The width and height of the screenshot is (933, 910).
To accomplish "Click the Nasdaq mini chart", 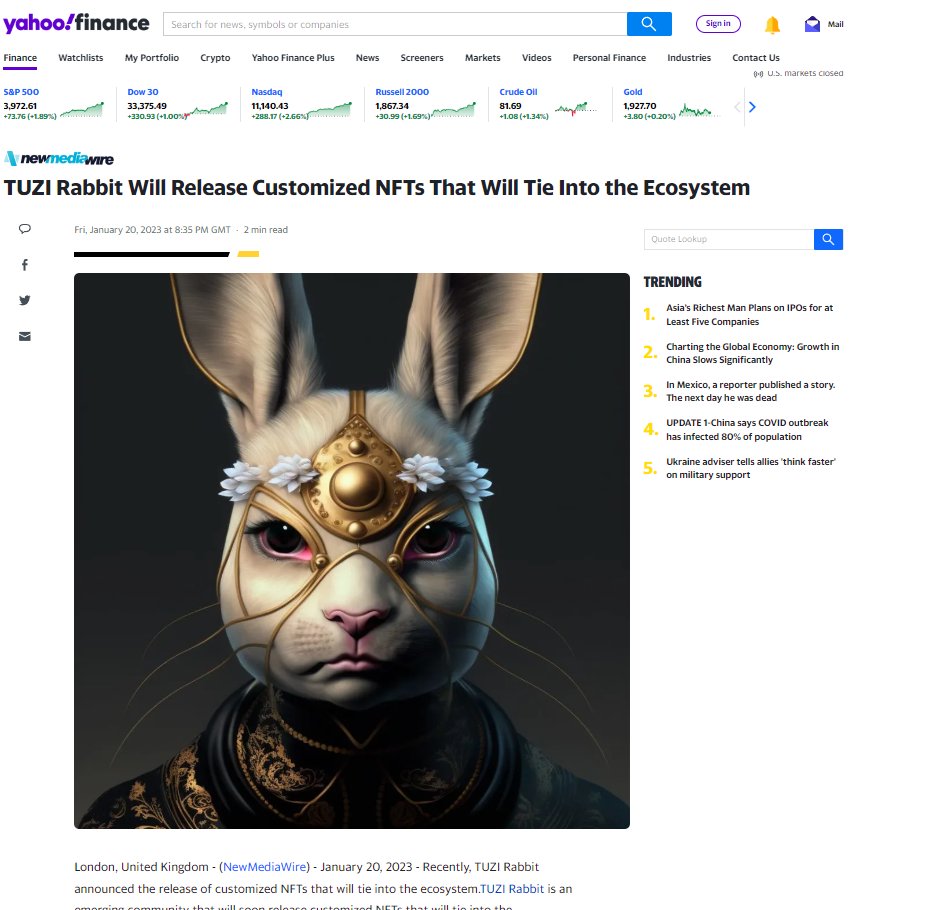I will [330, 110].
